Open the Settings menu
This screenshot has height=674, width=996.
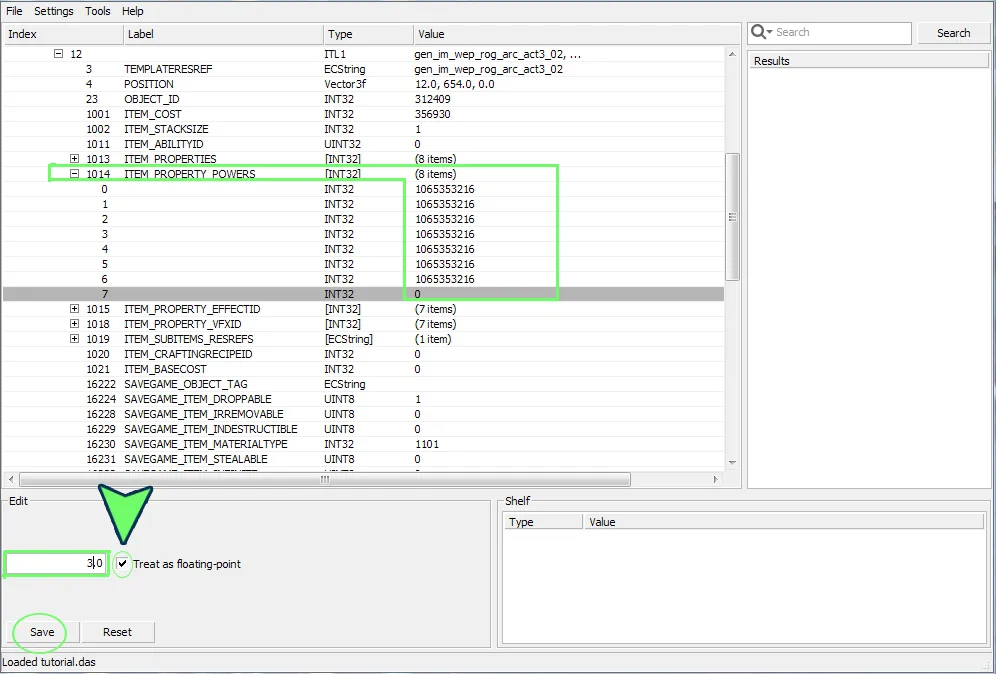coord(53,11)
